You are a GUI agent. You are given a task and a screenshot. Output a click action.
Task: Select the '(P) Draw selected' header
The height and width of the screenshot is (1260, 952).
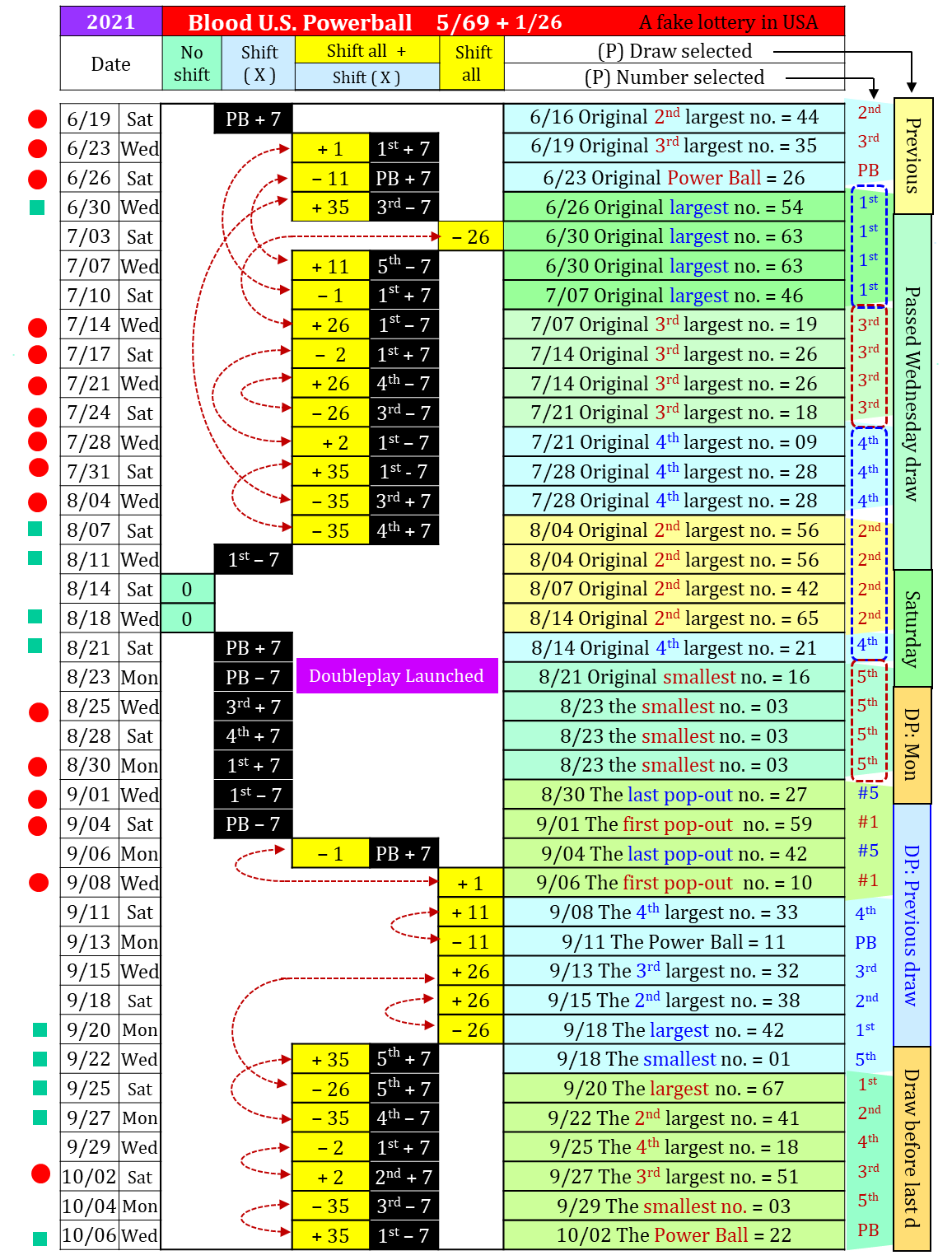point(674,51)
